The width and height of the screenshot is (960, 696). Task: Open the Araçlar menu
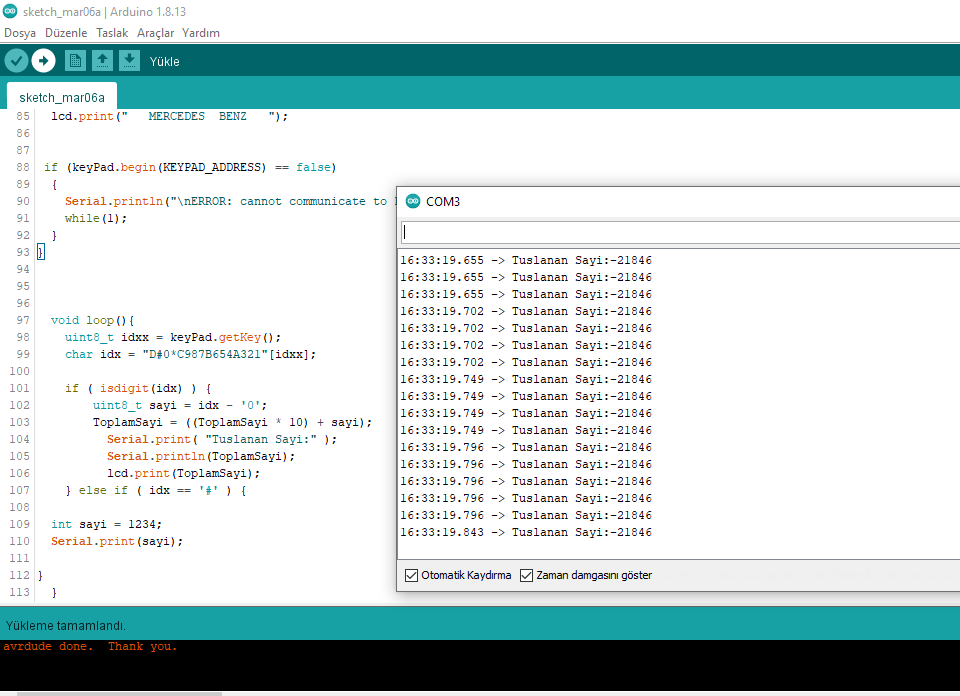coord(155,33)
